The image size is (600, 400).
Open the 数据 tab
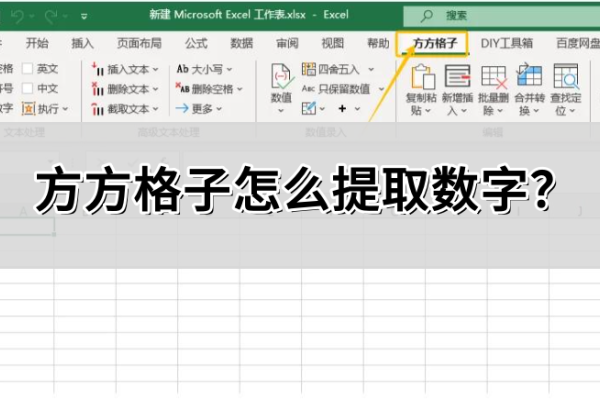pyautogui.click(x=241, y=43)
